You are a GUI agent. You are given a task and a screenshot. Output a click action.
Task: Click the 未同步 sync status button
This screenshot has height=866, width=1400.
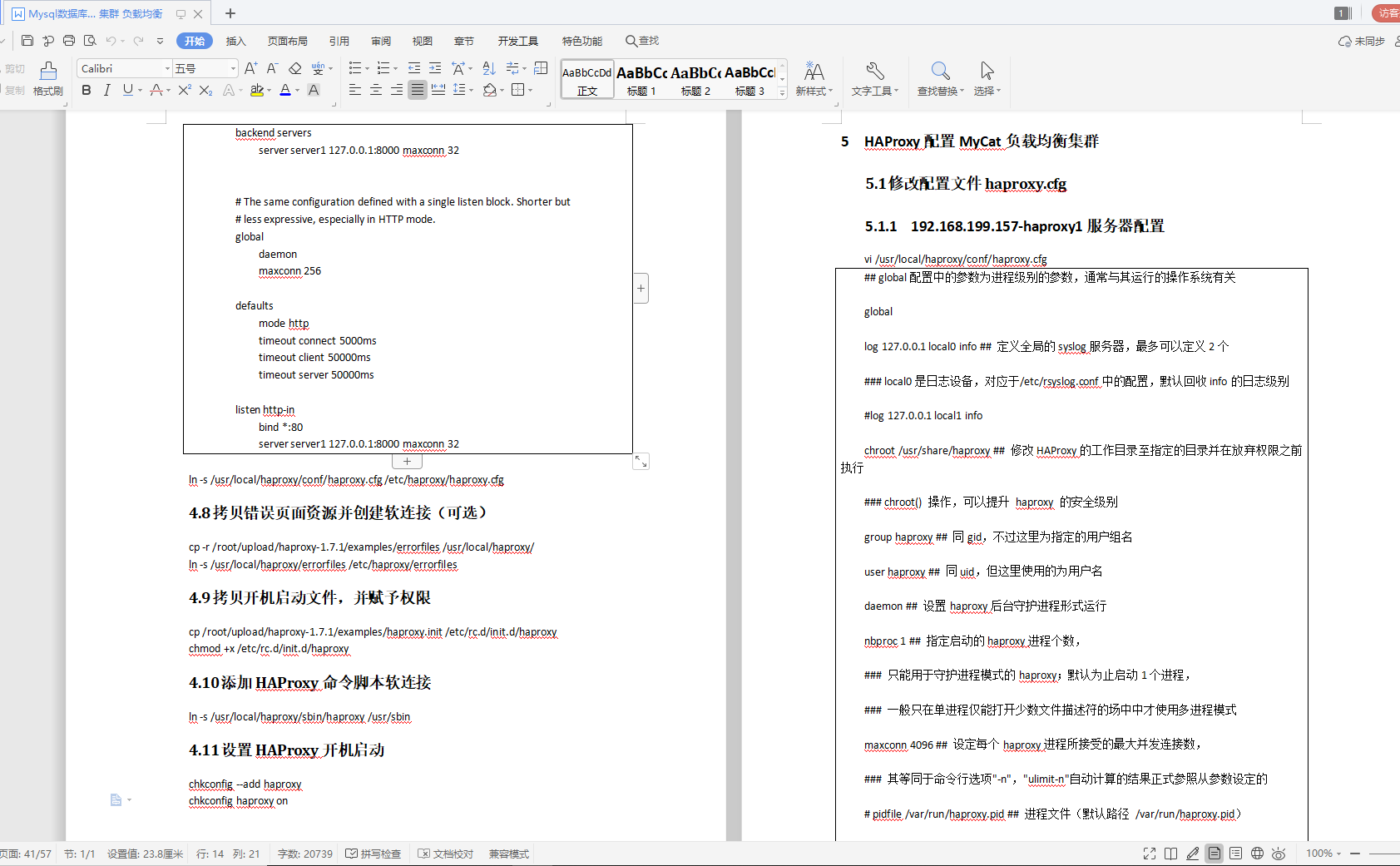pos(1361,40)
